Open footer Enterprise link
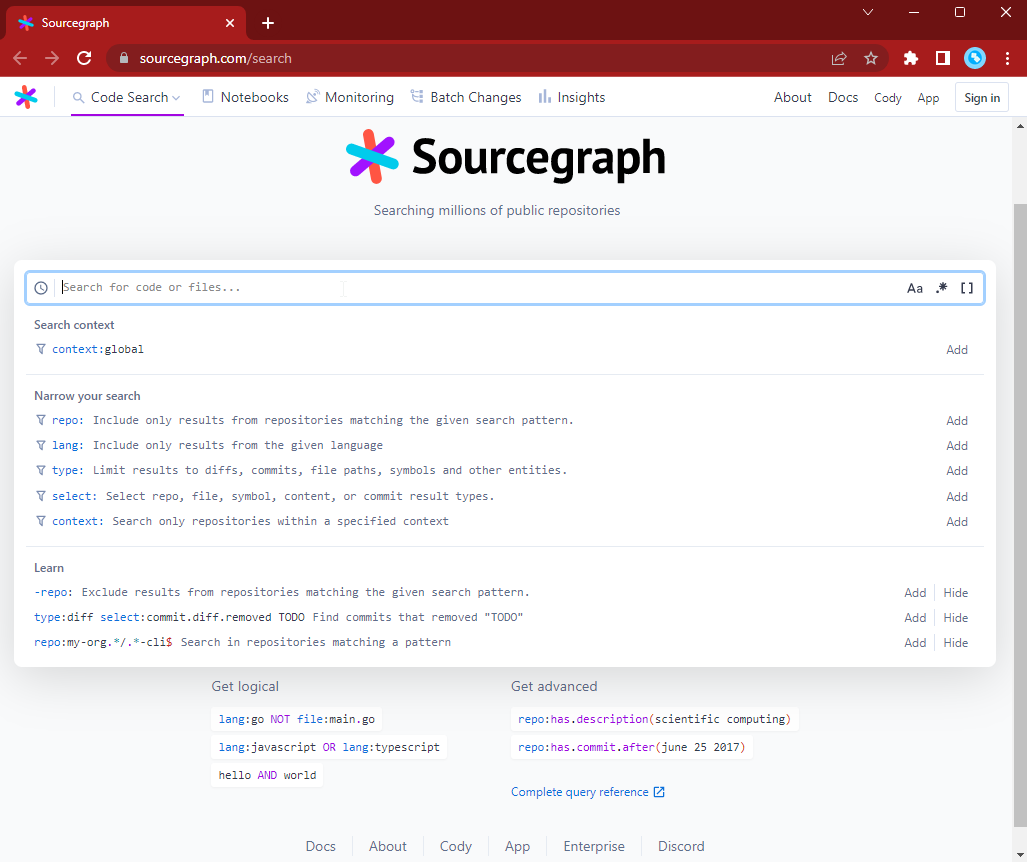The image size is (1027, 862). point(594,846)
